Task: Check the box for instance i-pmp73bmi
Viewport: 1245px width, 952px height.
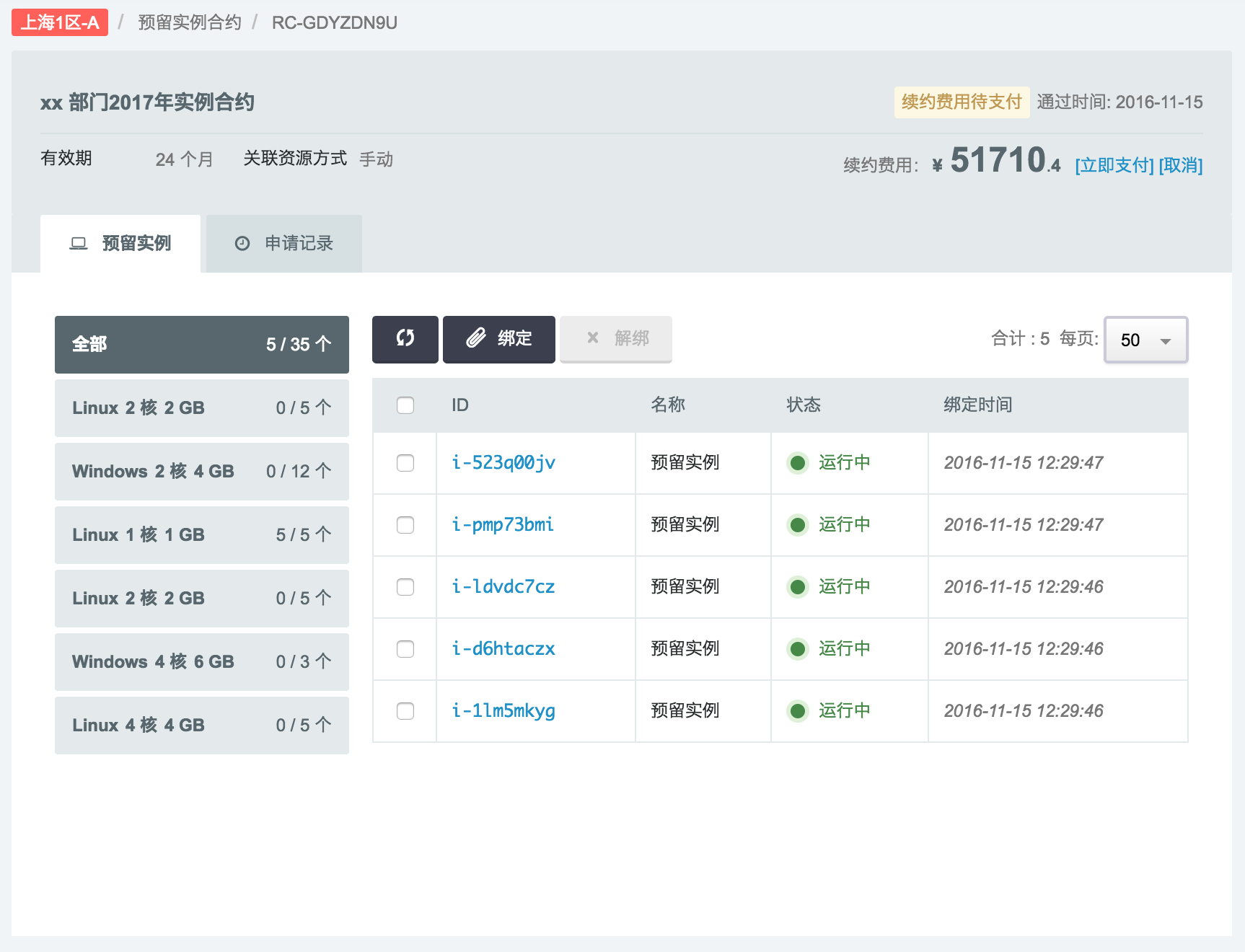Action: (405, 525)
